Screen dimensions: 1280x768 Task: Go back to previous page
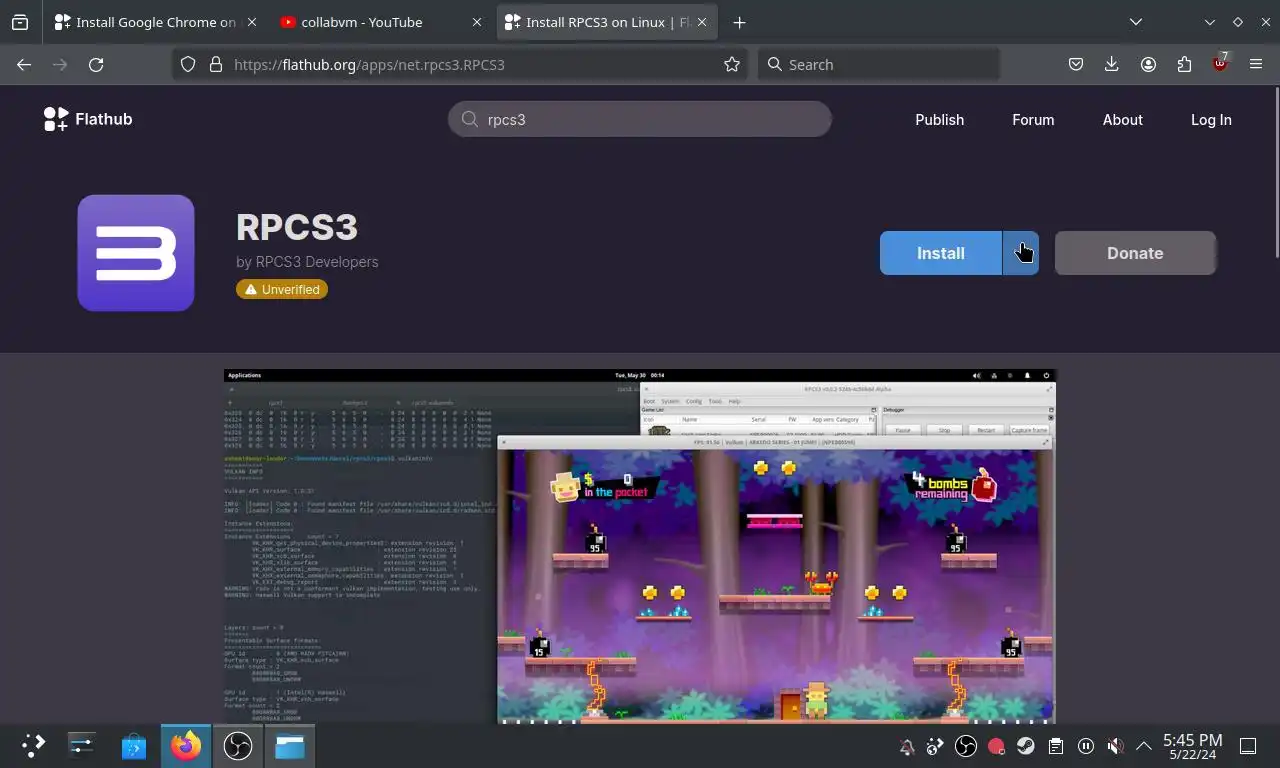click(24, 64)
